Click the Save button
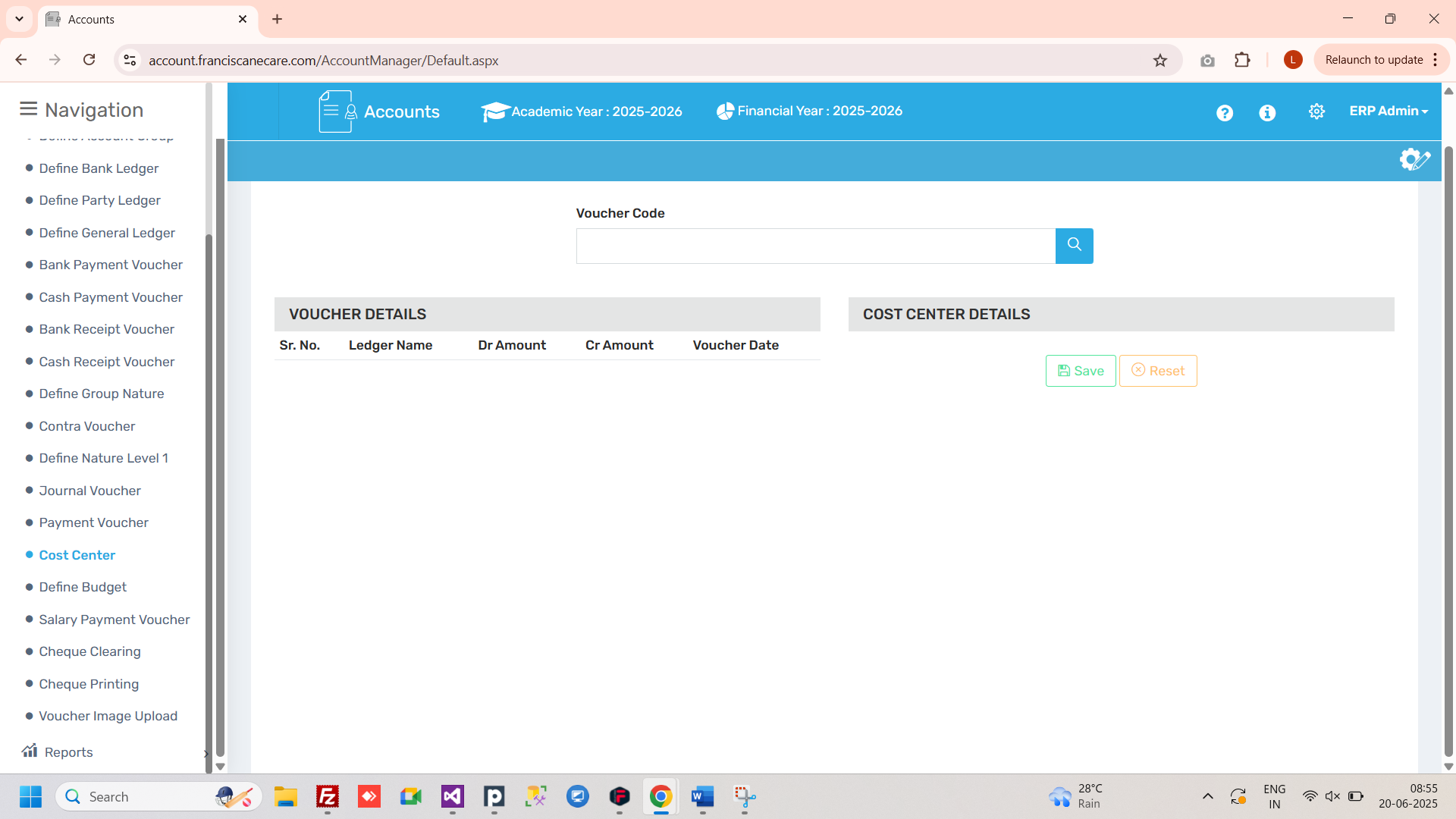 point(1080,371)
